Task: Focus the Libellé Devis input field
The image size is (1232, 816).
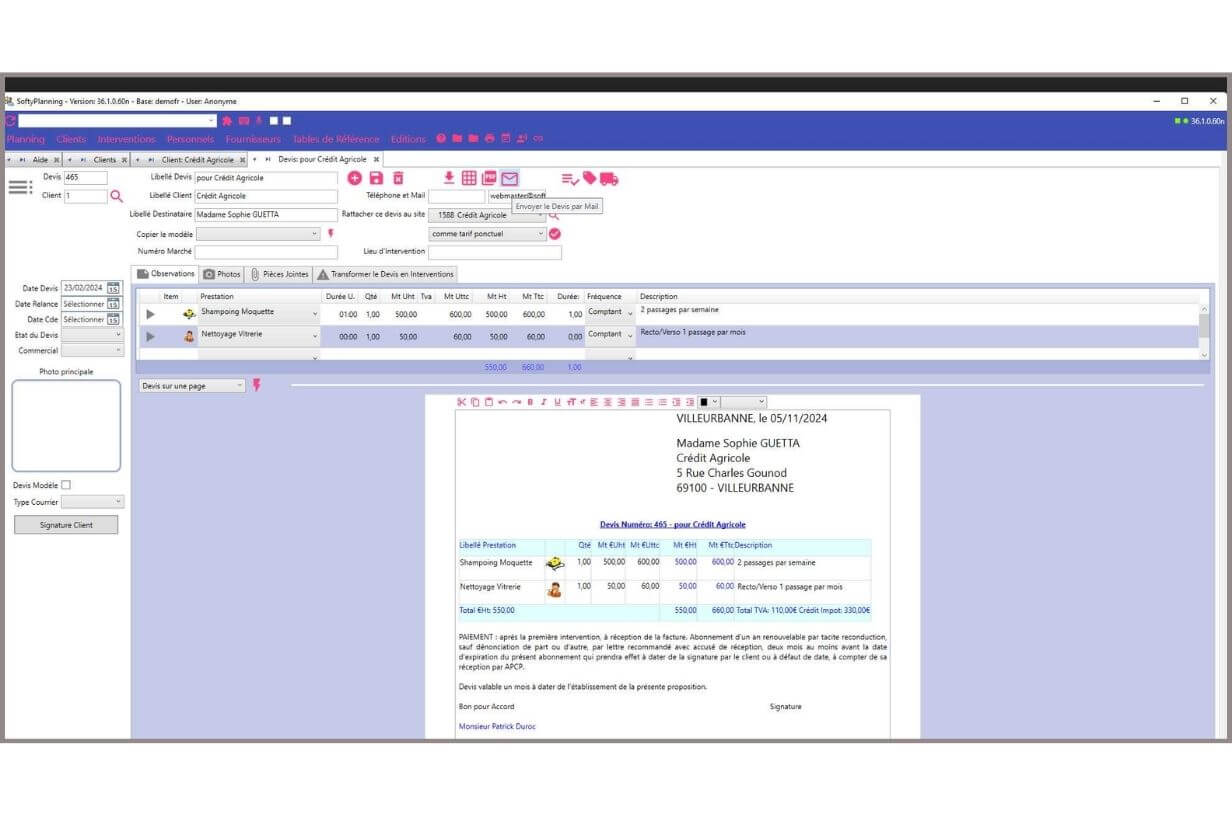Action: coord(266,178)
